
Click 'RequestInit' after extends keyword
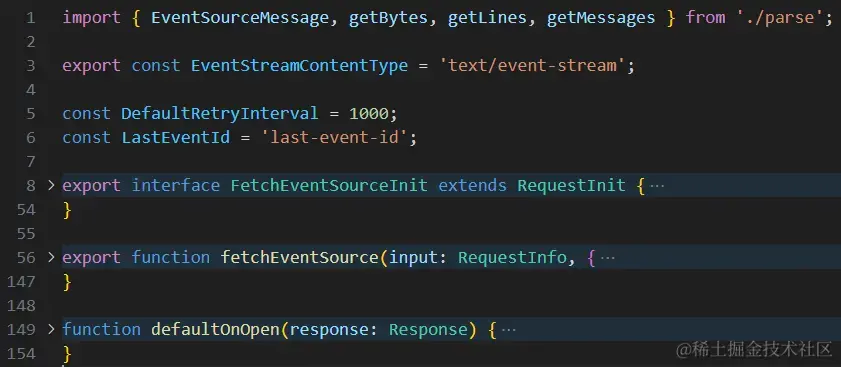[x=571, y=186]
